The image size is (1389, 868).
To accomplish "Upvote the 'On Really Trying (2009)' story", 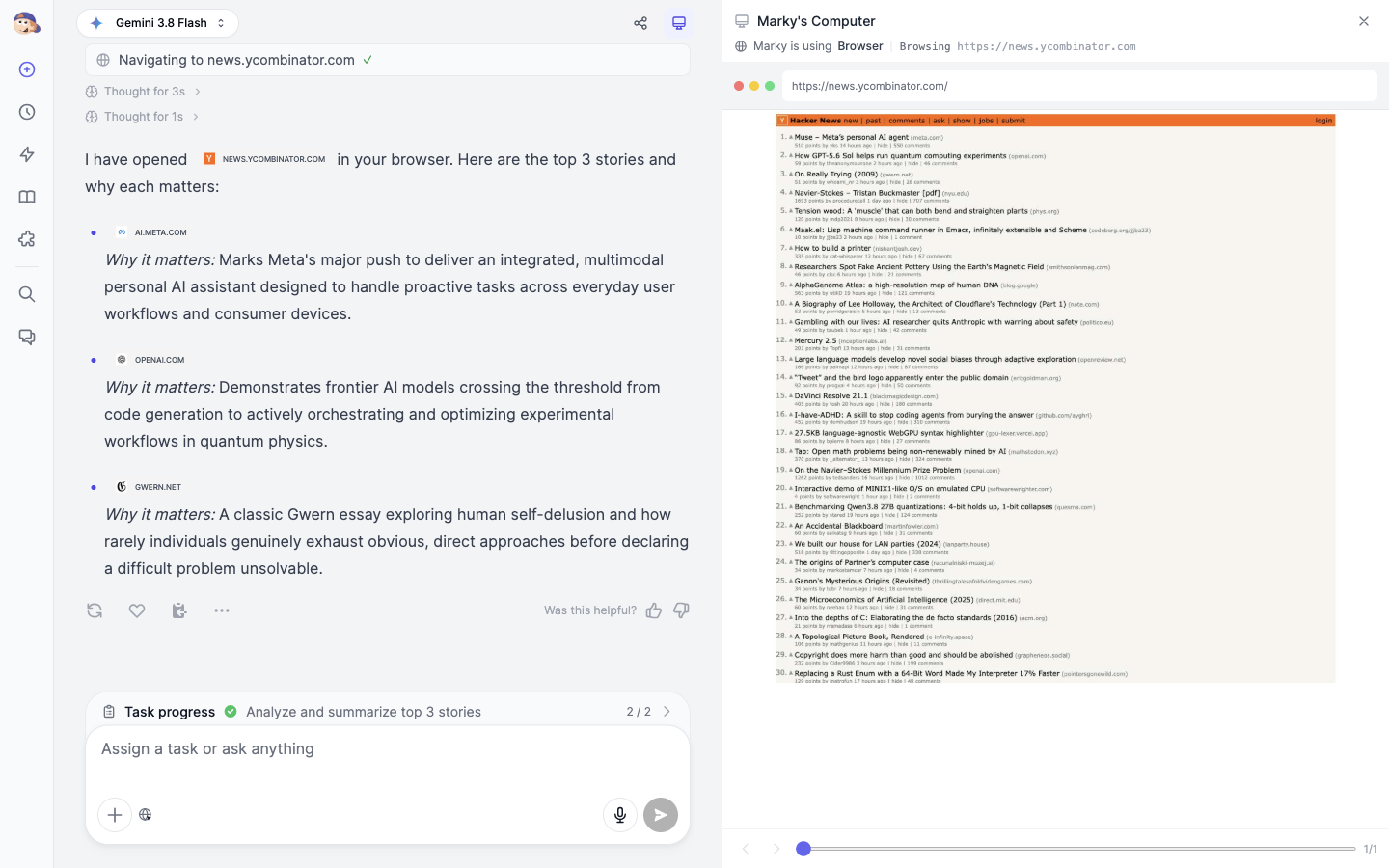I will (x=791, y=175).
